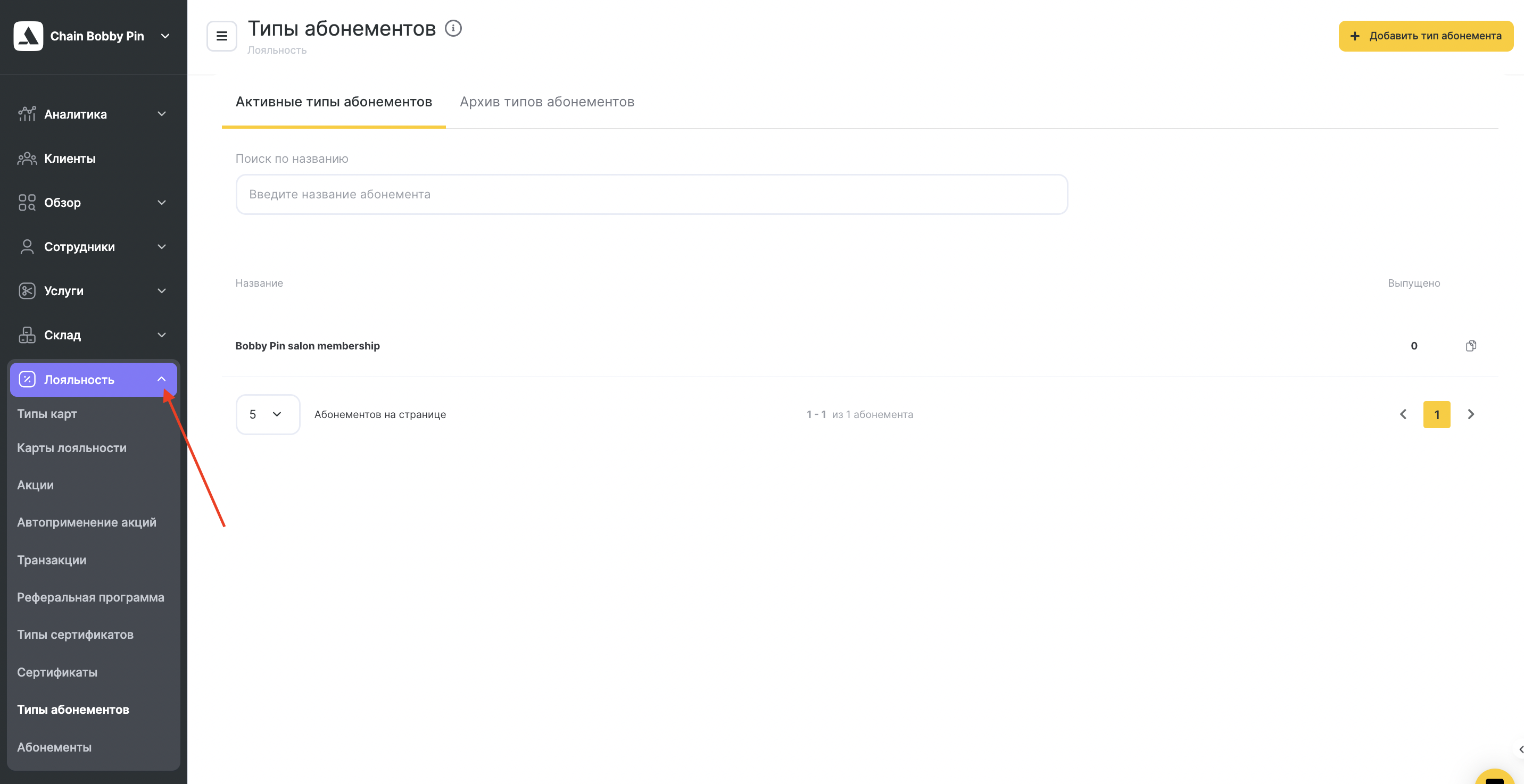
Task: Open Реферальная программа submenu item
Action: (90, 597)
